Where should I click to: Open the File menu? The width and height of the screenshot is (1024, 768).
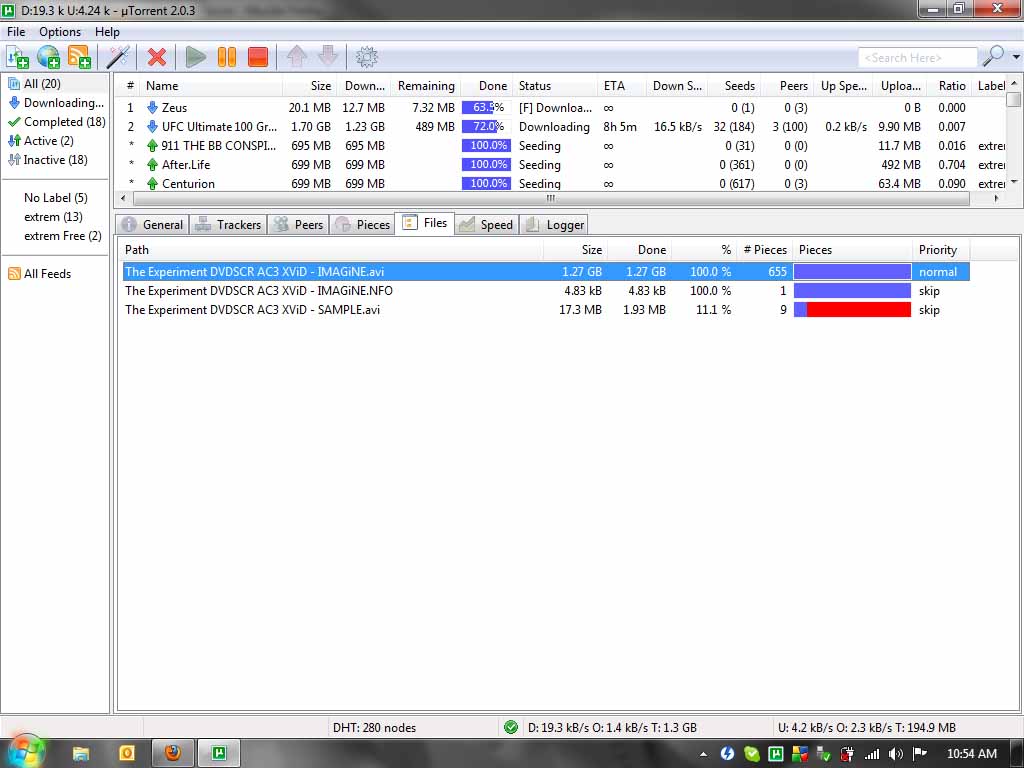click(x=16, y=31)
